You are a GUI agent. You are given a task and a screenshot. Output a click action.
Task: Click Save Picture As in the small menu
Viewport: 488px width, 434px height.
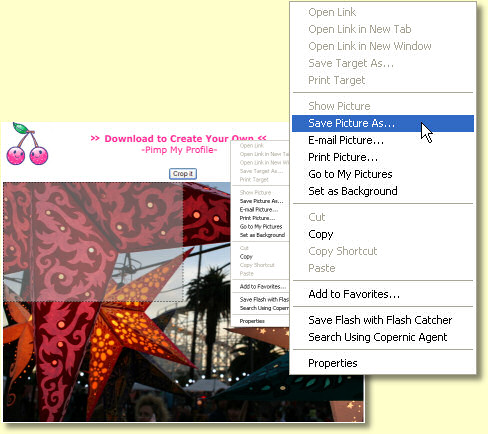(260, 201)
